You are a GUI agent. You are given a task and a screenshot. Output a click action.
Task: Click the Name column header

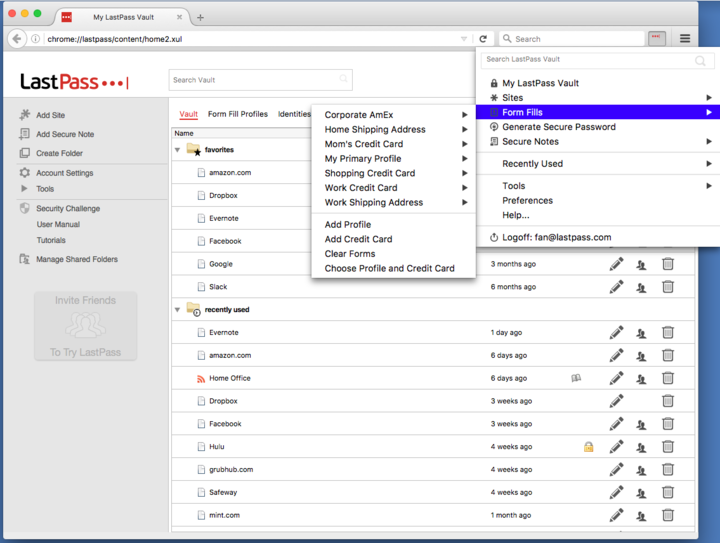point(184,133)
